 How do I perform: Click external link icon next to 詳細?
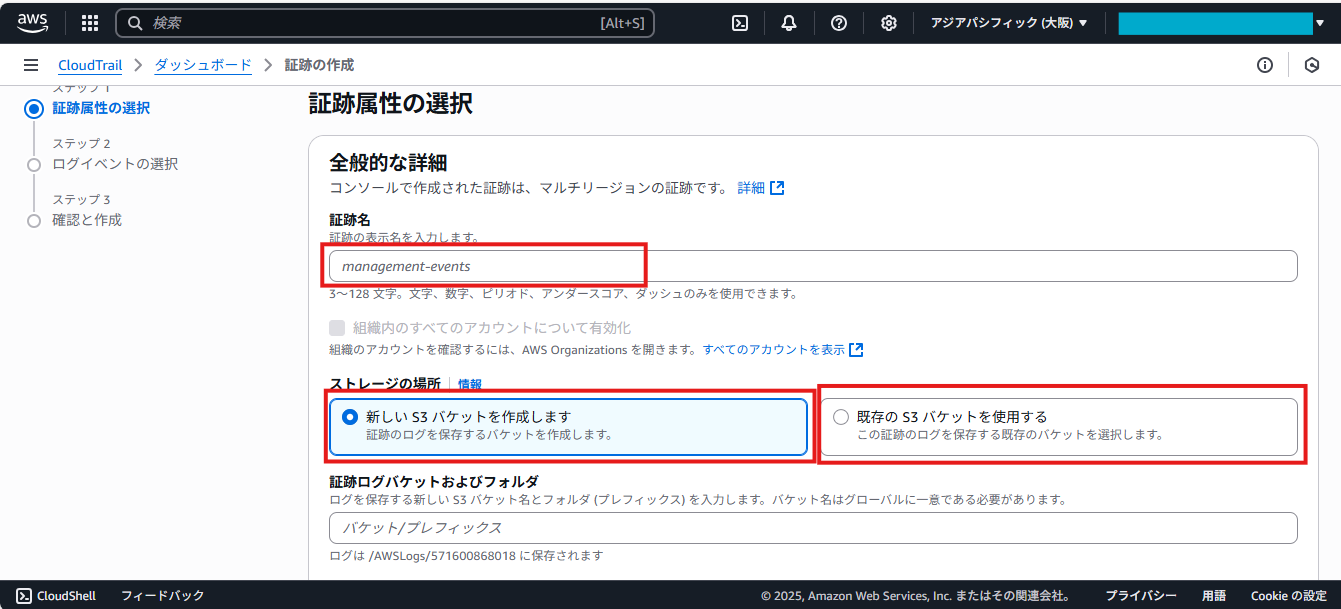(x=777, y=188)
